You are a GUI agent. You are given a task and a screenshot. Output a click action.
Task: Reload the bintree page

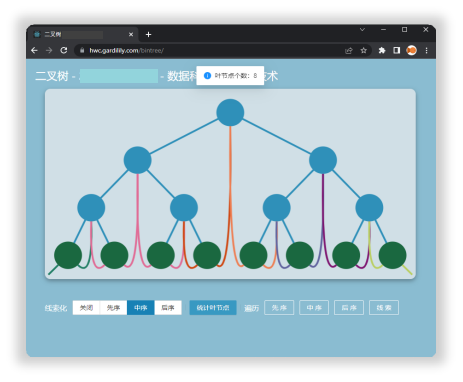tap(64, 50)
